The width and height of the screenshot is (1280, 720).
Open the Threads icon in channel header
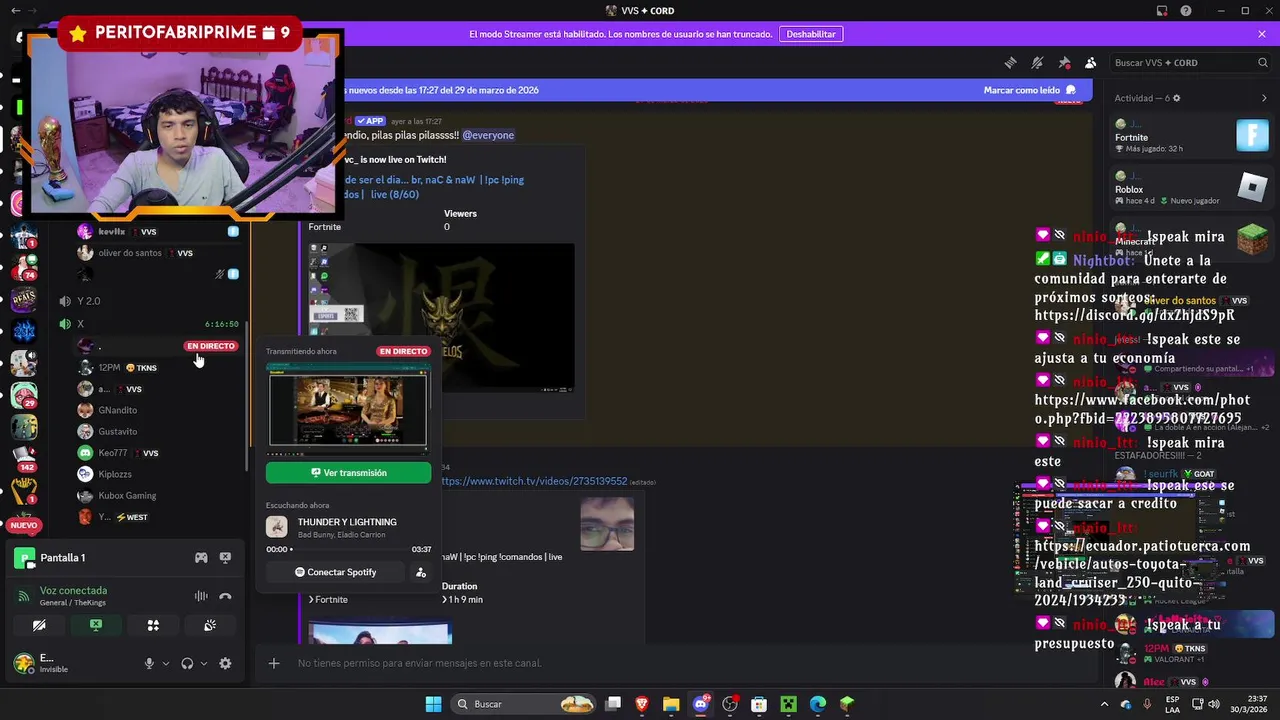(x=1010, y=62)
